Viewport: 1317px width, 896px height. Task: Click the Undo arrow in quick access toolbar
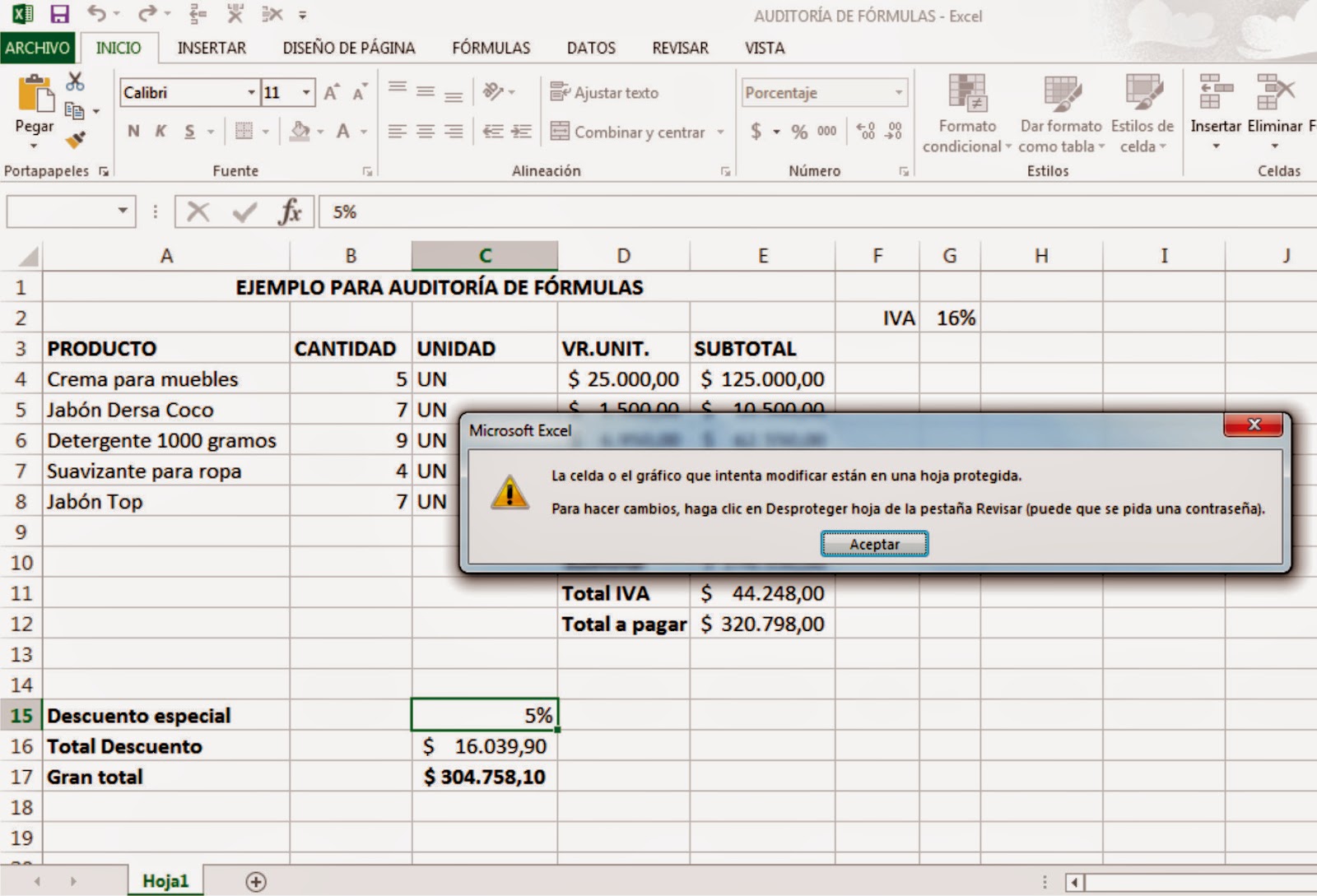point(98,14)
